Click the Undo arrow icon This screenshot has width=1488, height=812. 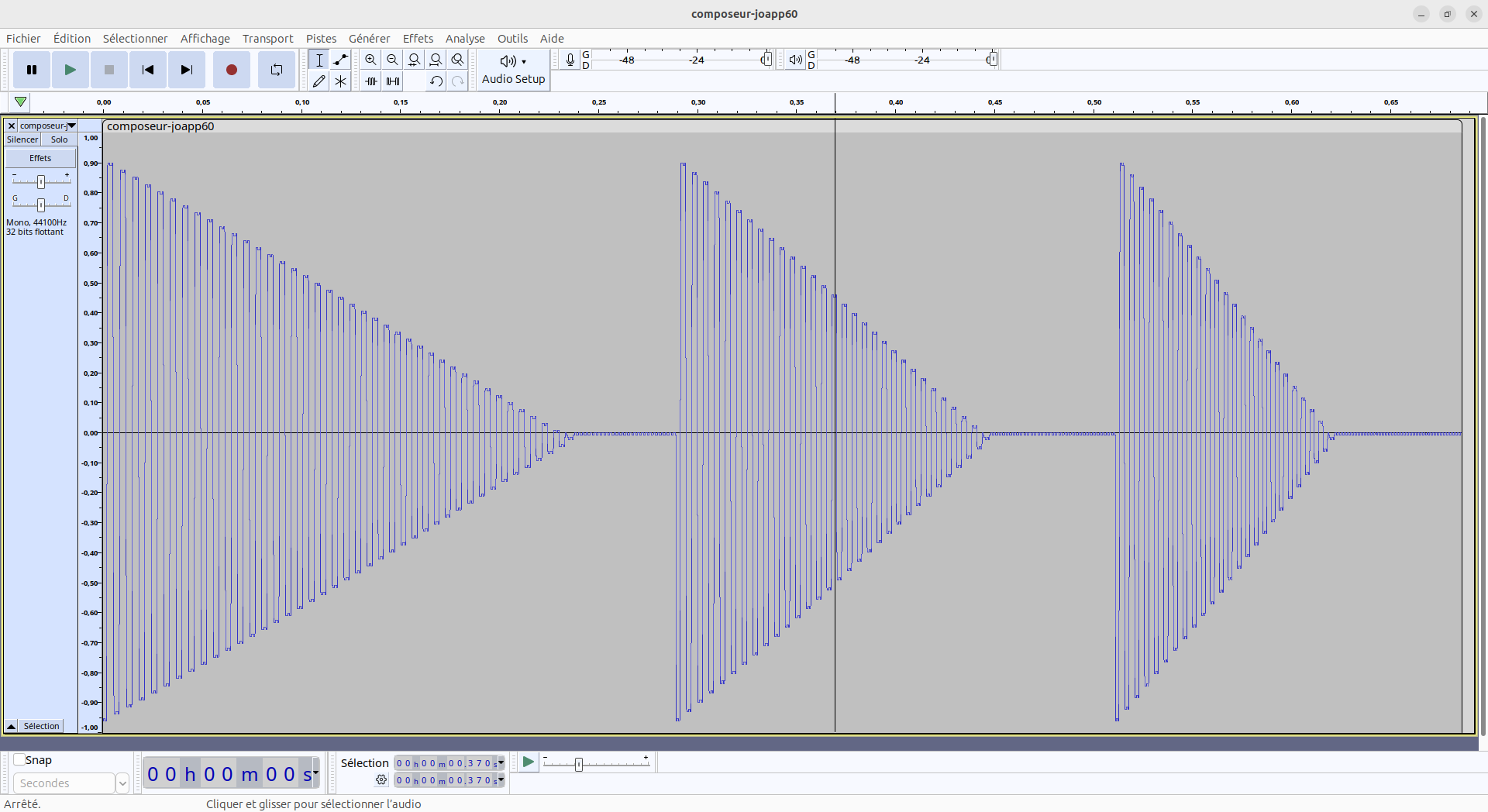pyautogui.click(x=436, y=81)
